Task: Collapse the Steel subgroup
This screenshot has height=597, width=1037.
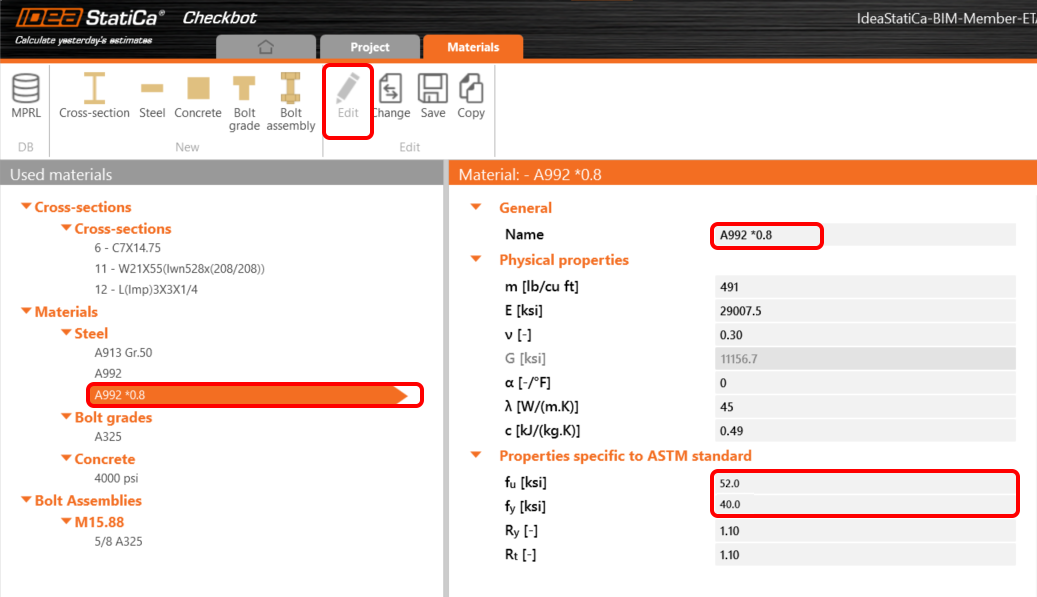Action: pos(65,333)
